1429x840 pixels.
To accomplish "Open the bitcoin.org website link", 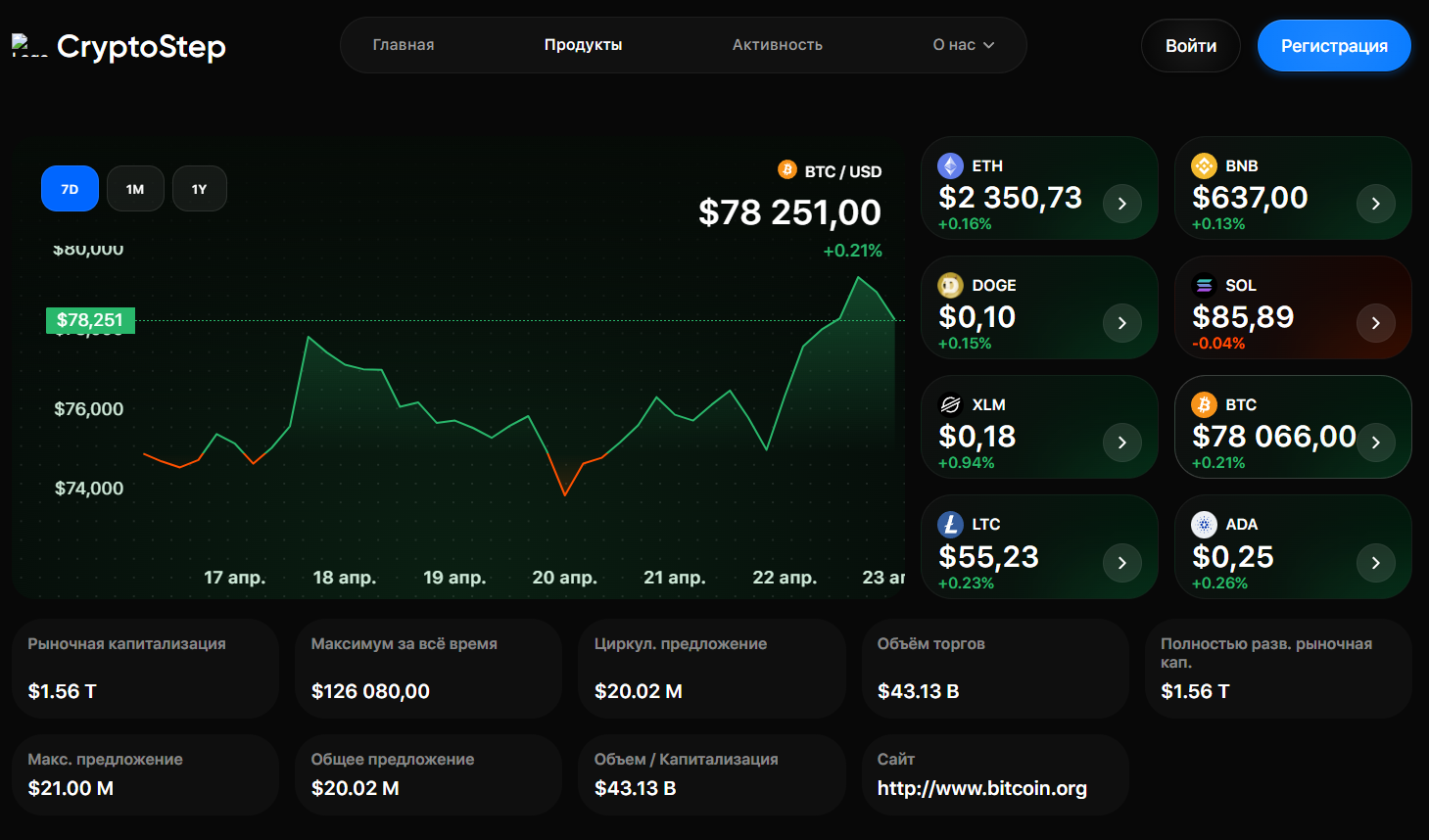I will tap(981, 788).
